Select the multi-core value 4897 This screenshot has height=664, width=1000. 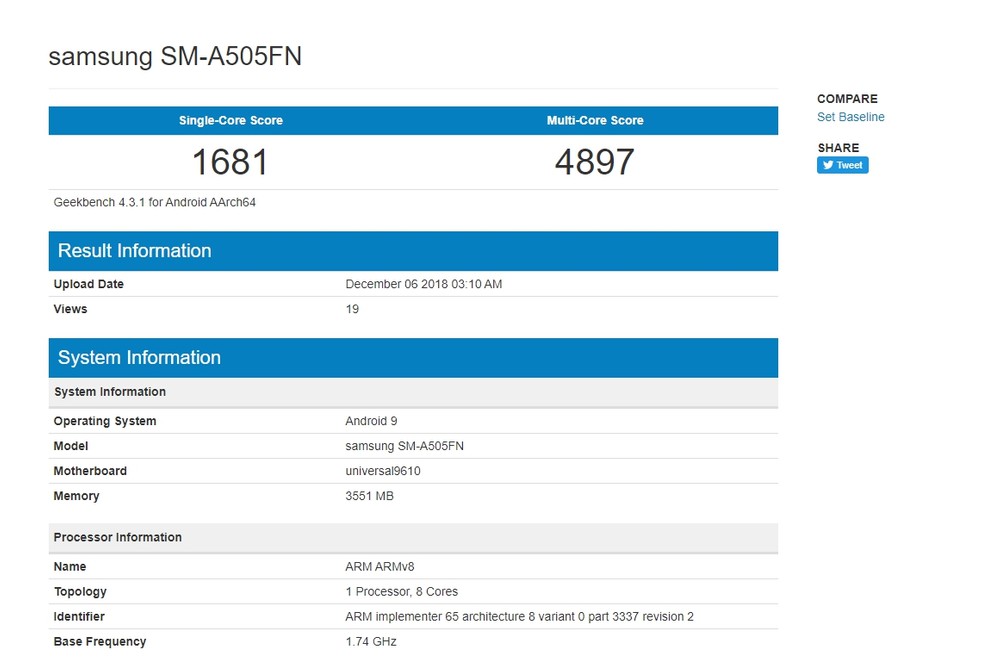(x=594, y=162)
